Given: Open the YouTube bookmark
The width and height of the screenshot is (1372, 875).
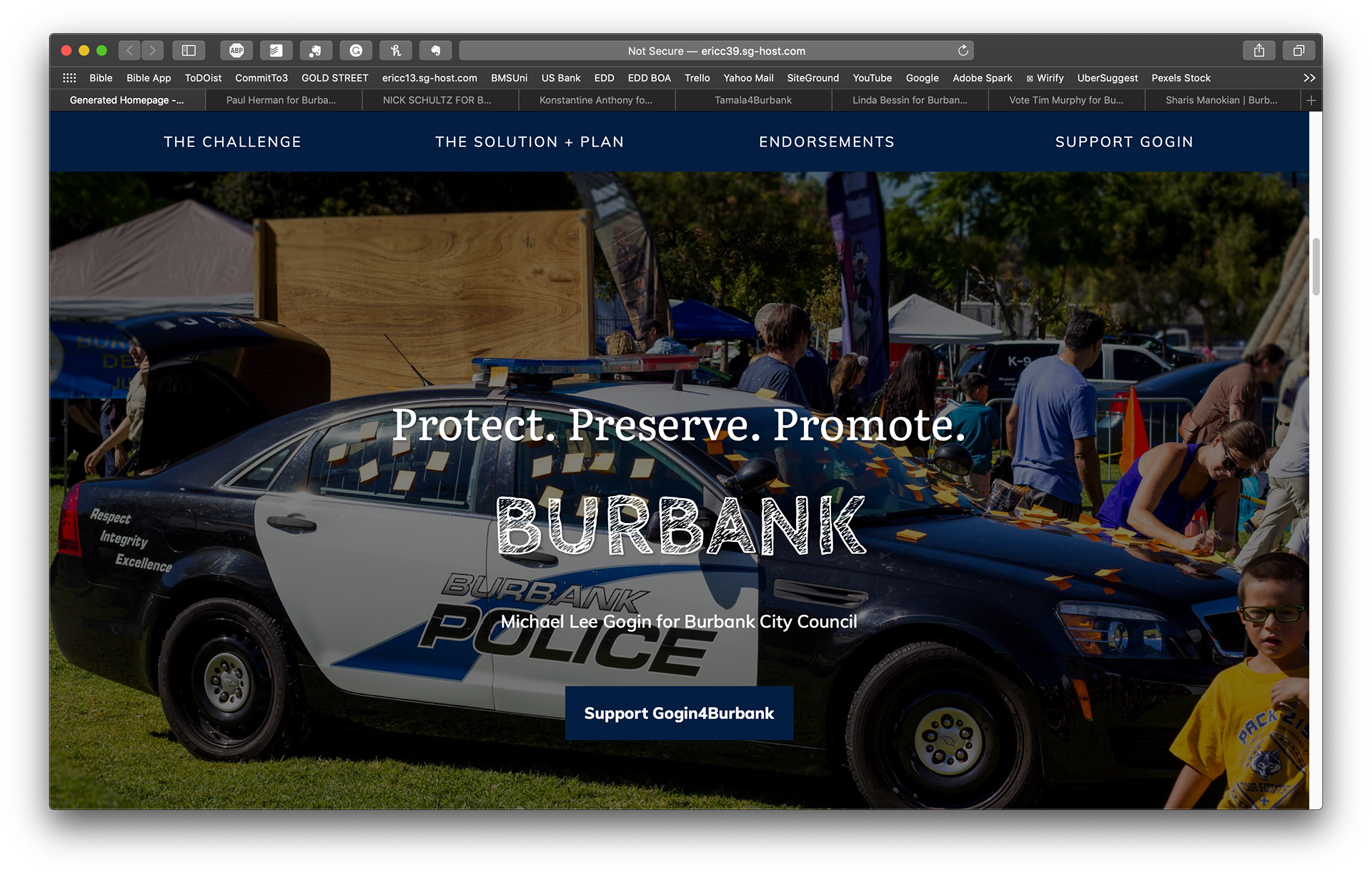Looking at the screenshot, I should pyautogui.click(x=872, y=78).
